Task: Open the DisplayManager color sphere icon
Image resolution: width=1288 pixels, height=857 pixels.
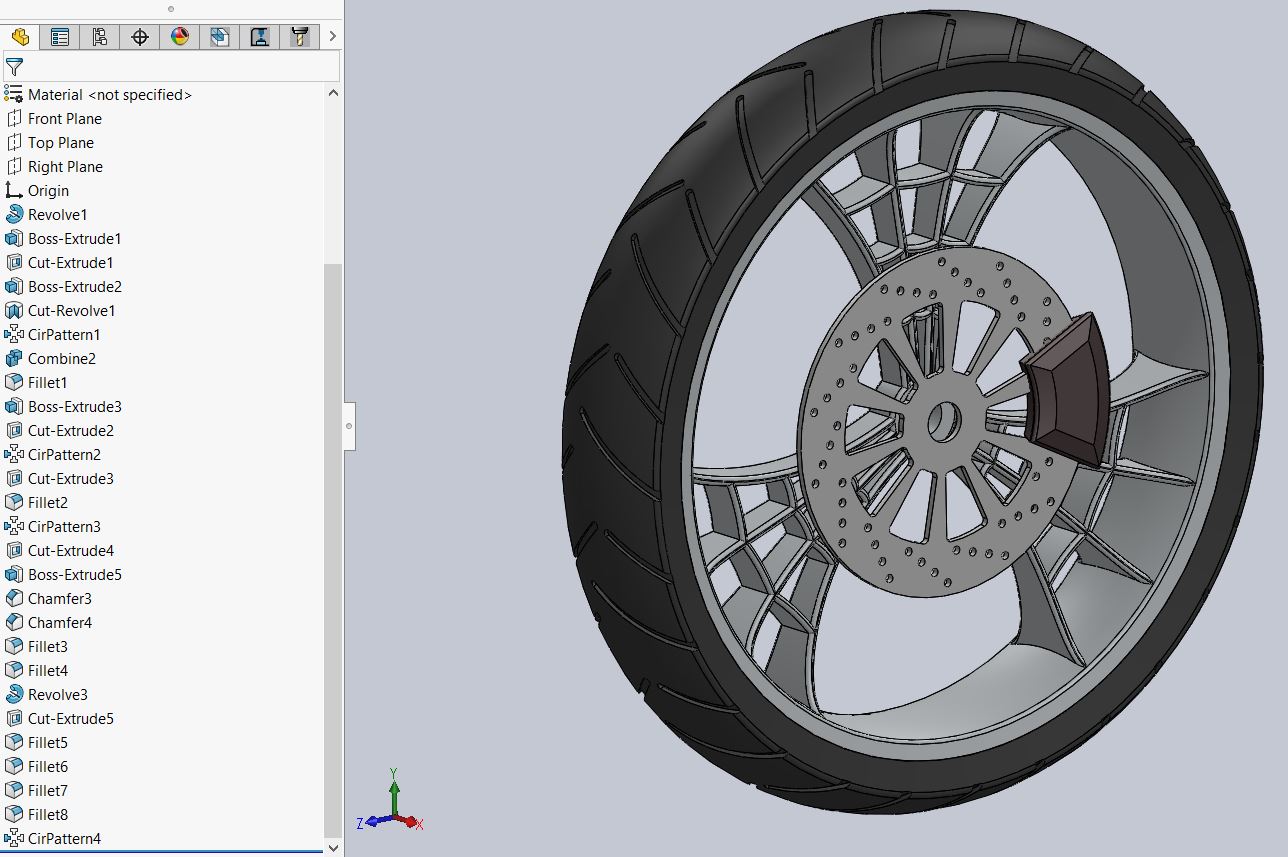Action: tap(179, 36)
